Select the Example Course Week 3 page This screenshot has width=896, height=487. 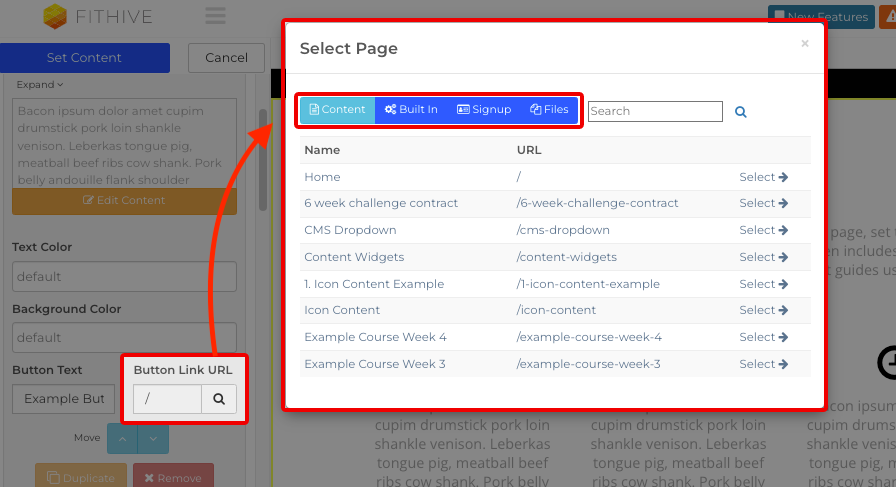tap(763, 364)
